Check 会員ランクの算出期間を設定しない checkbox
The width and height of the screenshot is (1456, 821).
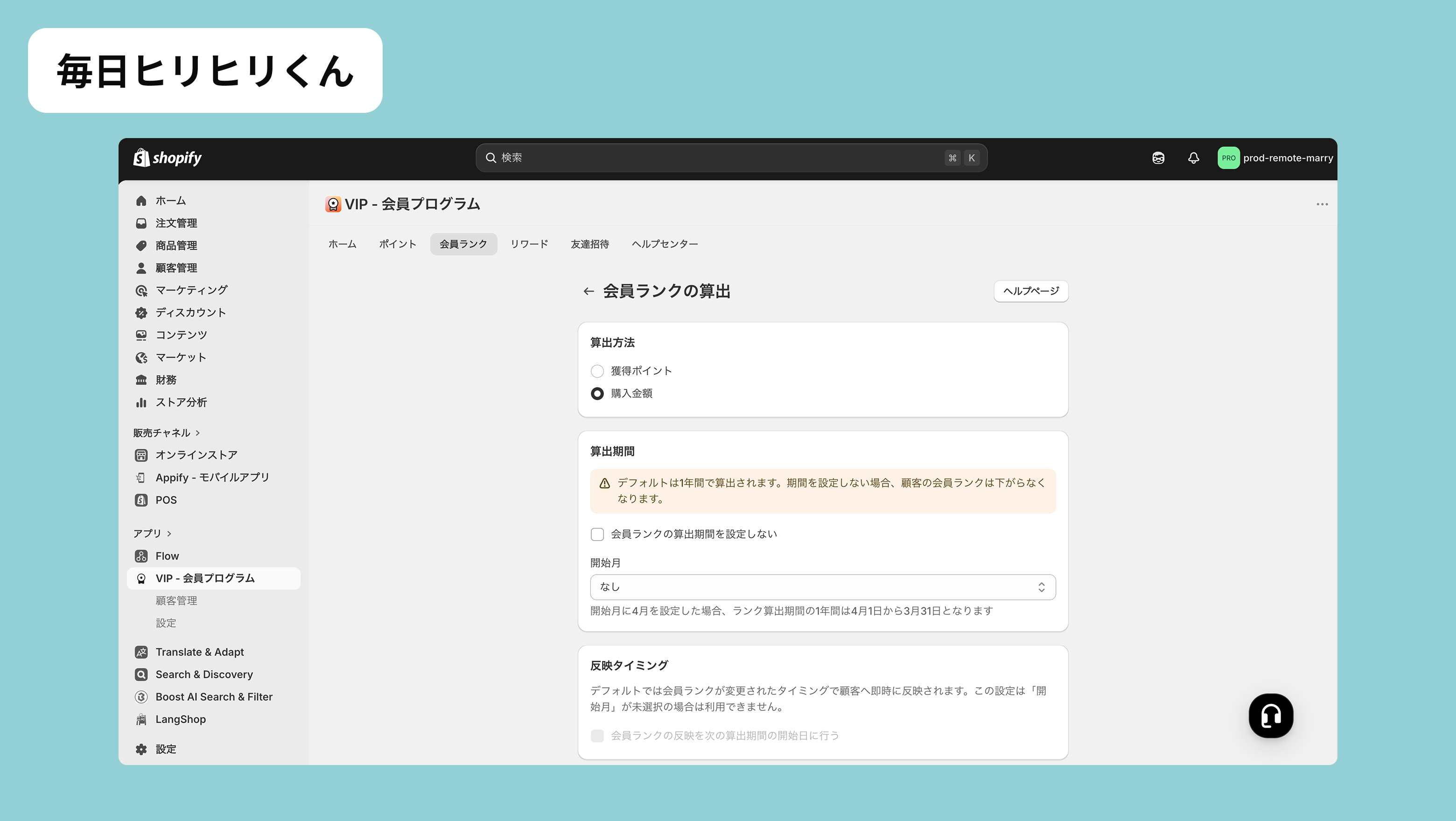(597, 535)
